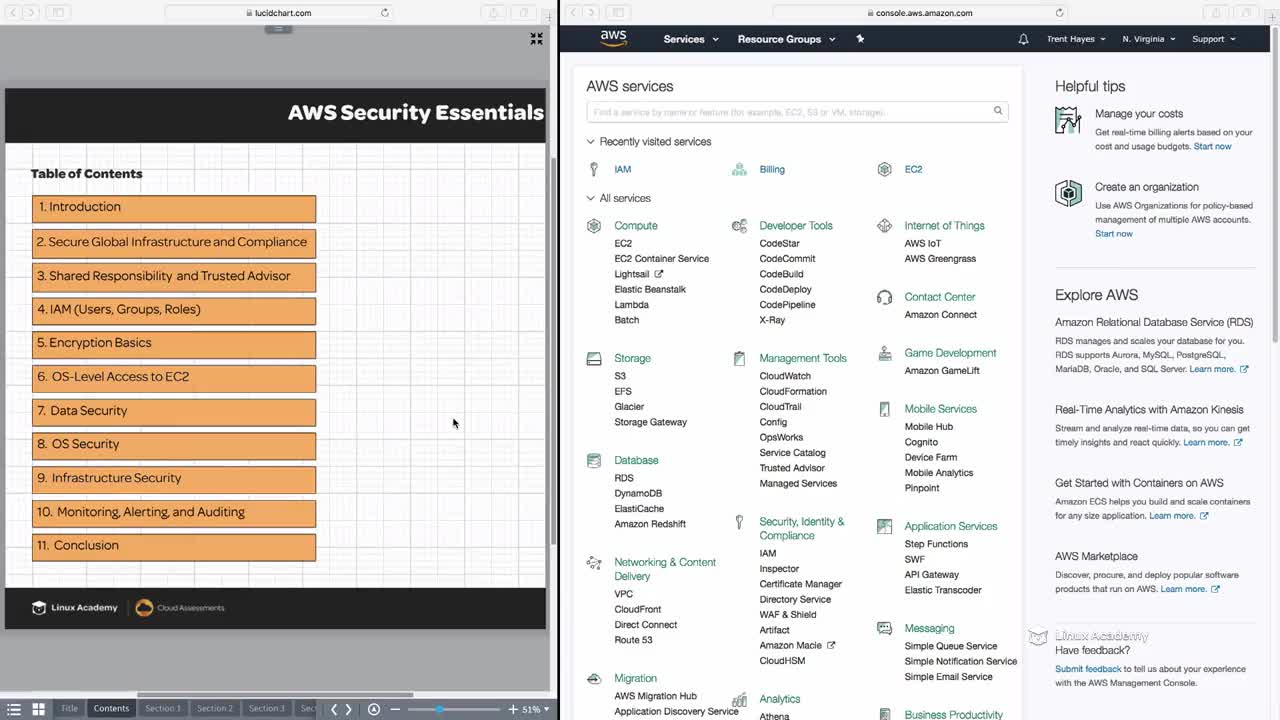Click the Compute category icon
The width and height of the screenshot is (1280, 720).
(594, 226)
